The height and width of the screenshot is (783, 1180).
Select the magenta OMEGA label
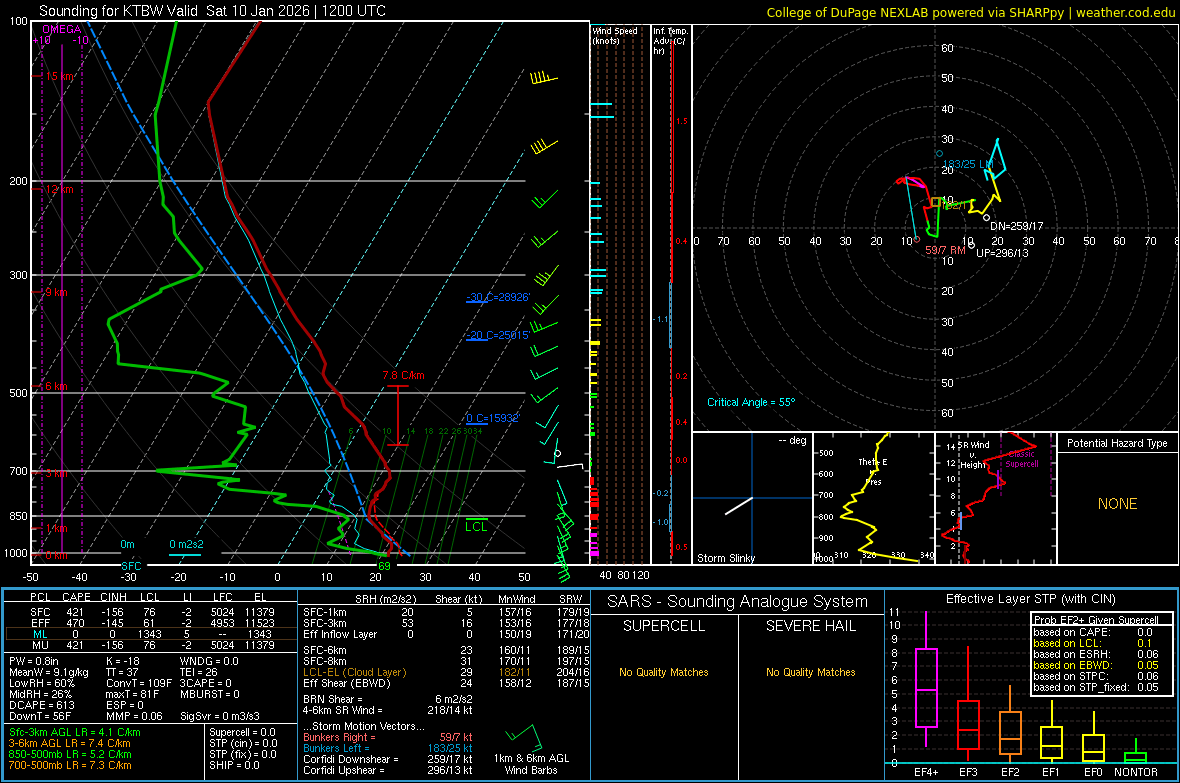pos(62,29)
